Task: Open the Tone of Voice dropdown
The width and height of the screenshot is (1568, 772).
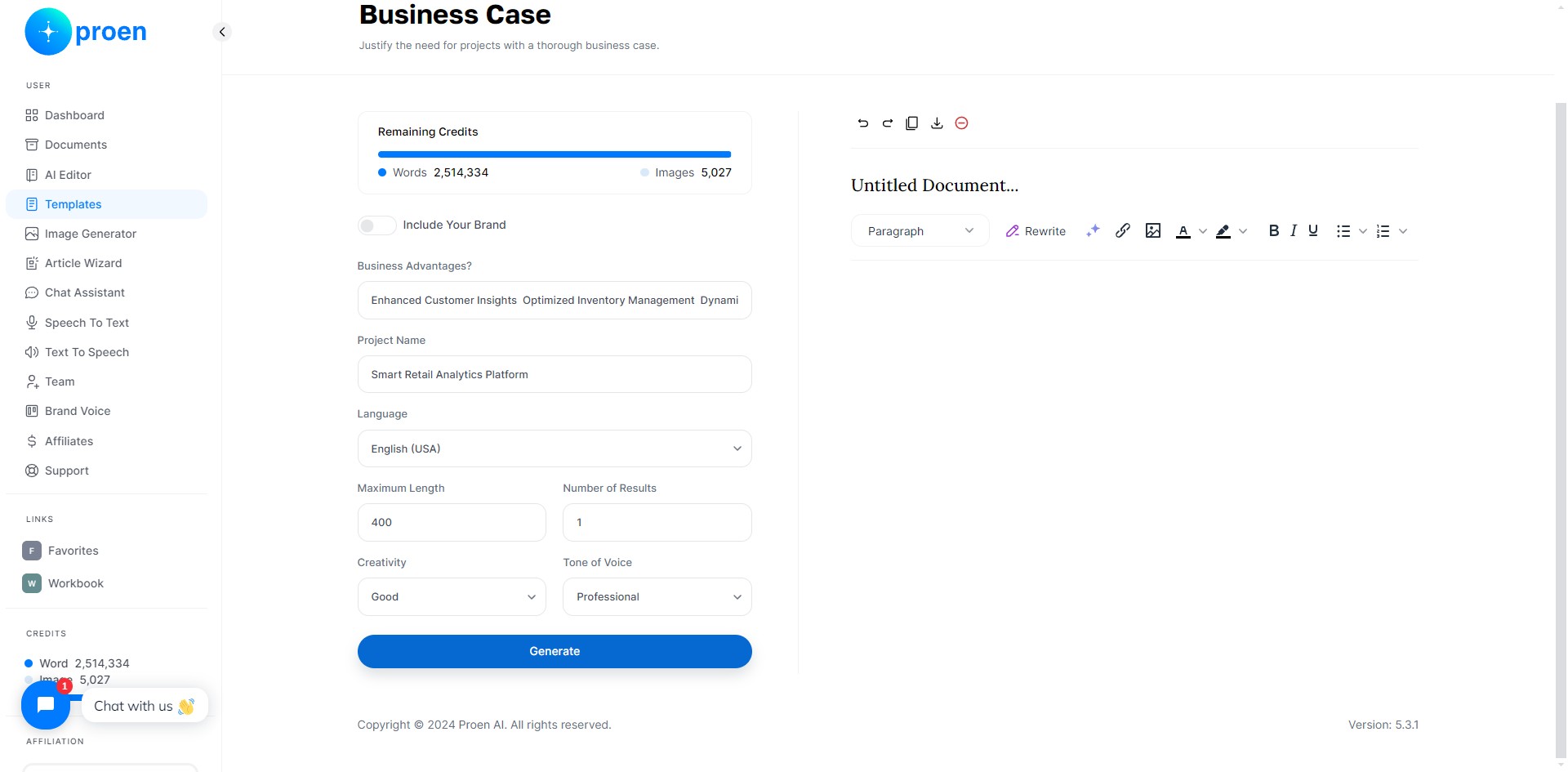Action: [657, 597]
